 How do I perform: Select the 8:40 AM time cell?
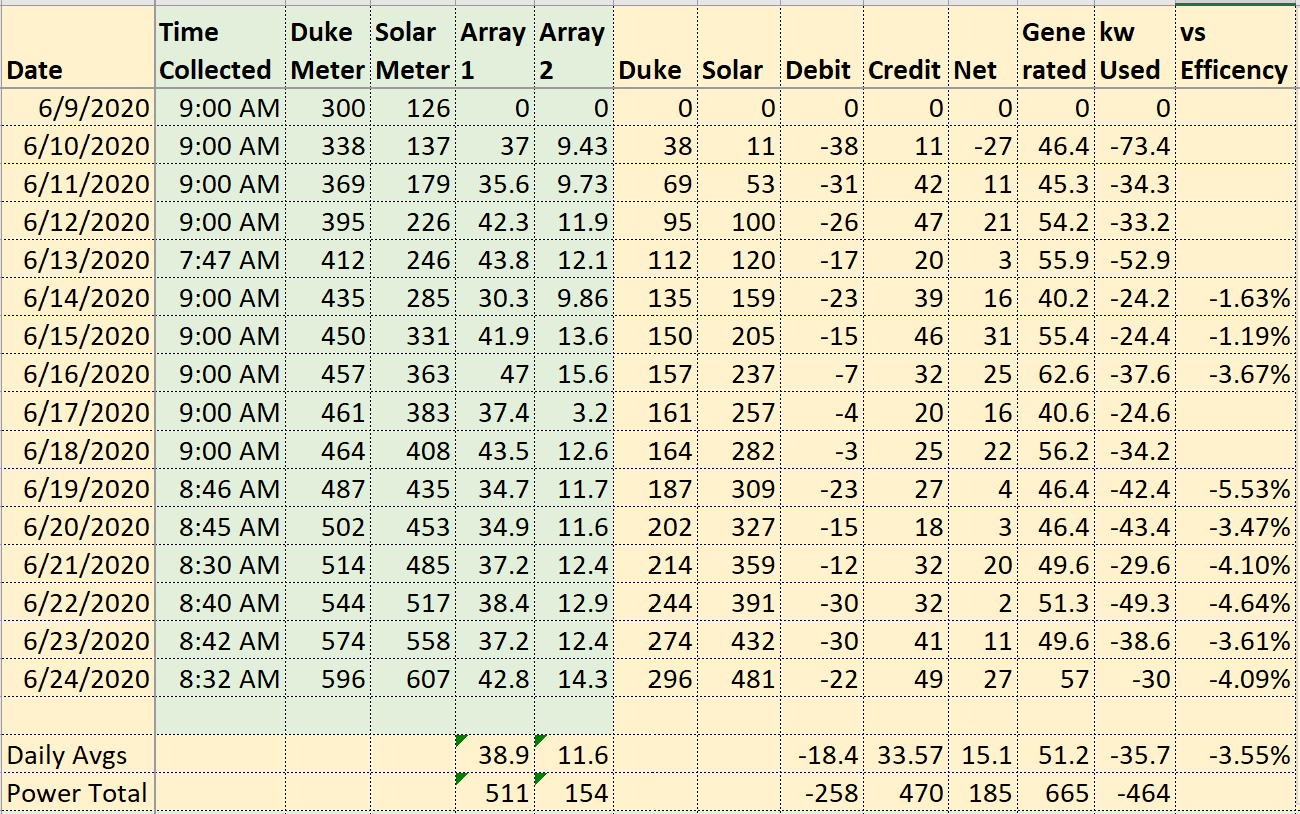point(220,602)
